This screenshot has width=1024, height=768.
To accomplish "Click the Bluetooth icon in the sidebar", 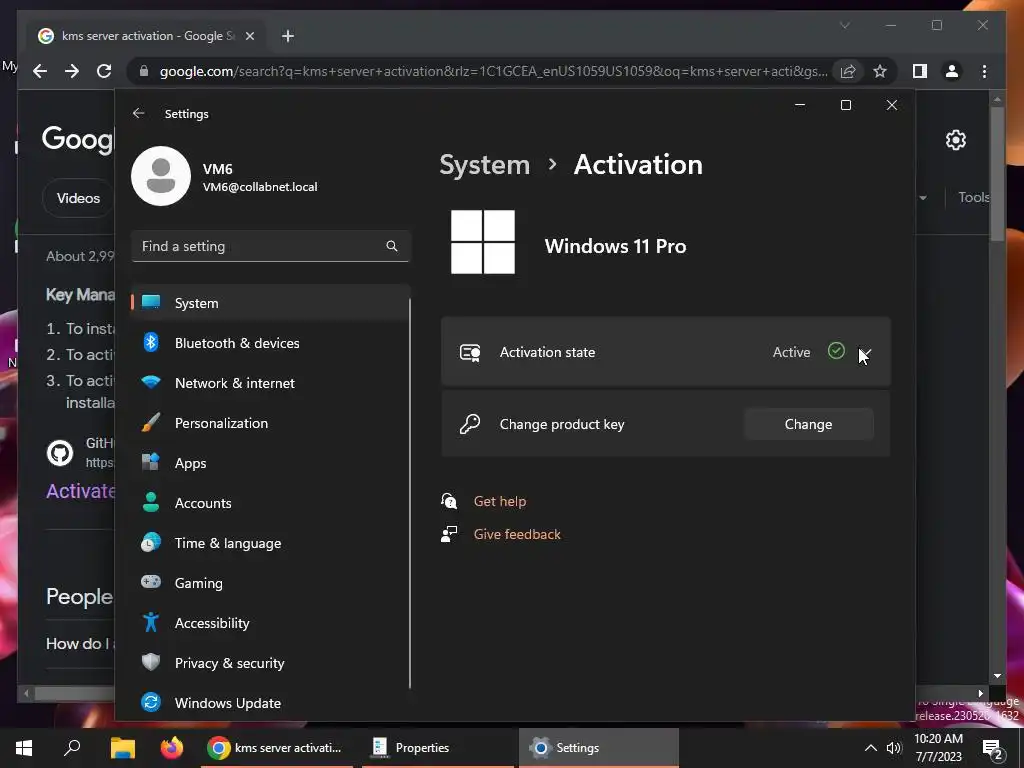I will (151, 342).
